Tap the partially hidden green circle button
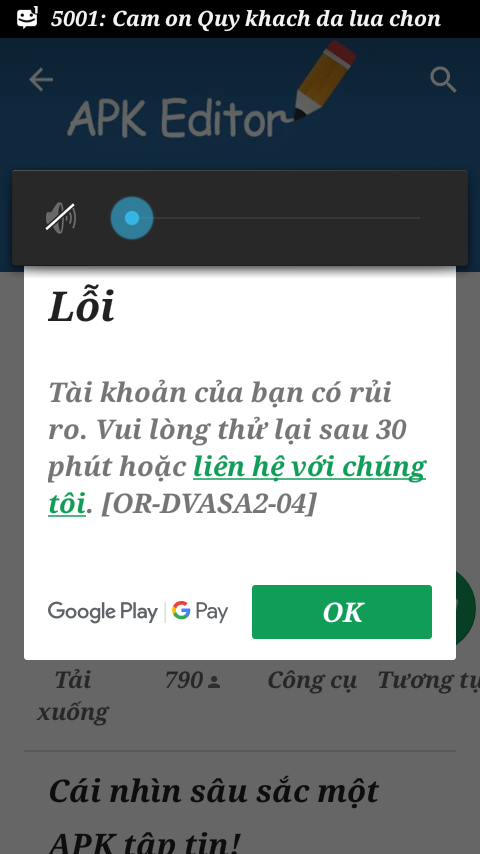Image resolution: width=480 pixels, height=854 pixels. coord(465,607)
